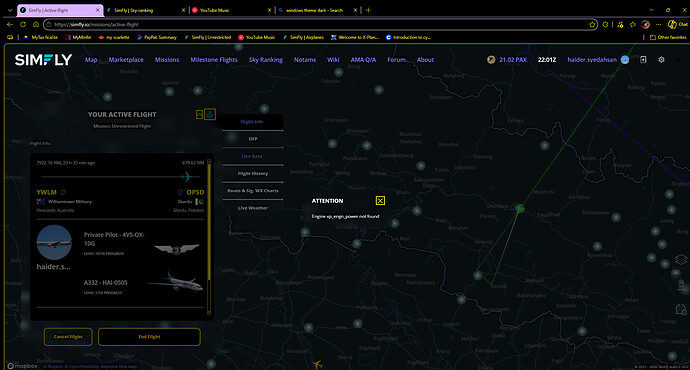This screenshot has width=690, height=370.
Task: Click the center-on-aircraft icon beside Your Active Flight
Action: pyautogui.click(x=210, y=114)
